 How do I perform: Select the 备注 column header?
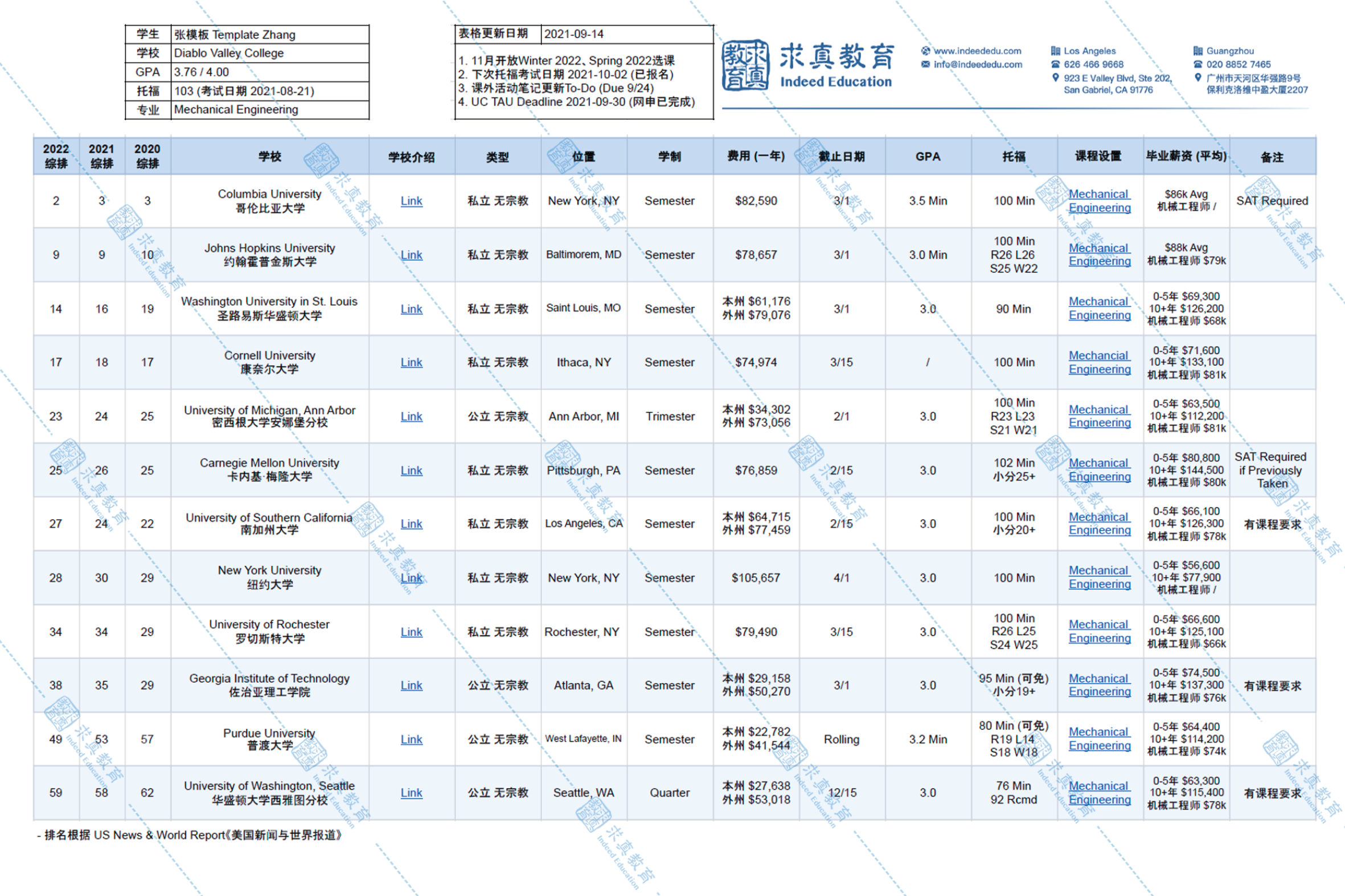point(1273,156)
